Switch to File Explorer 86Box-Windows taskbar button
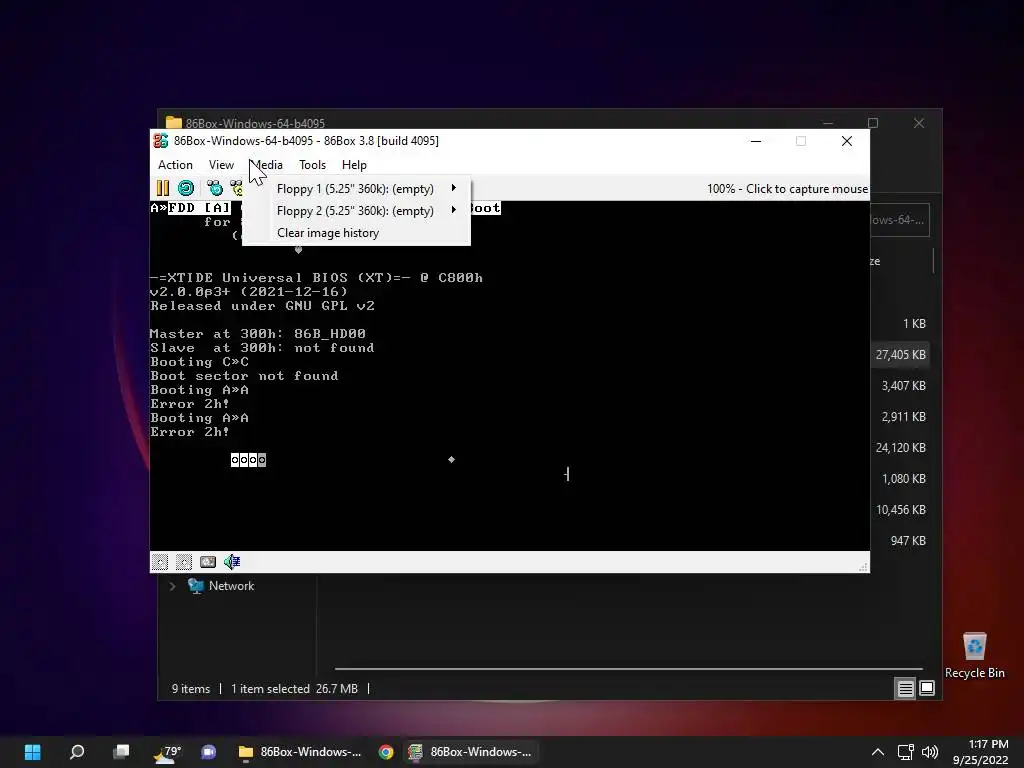 click(300, 752)
